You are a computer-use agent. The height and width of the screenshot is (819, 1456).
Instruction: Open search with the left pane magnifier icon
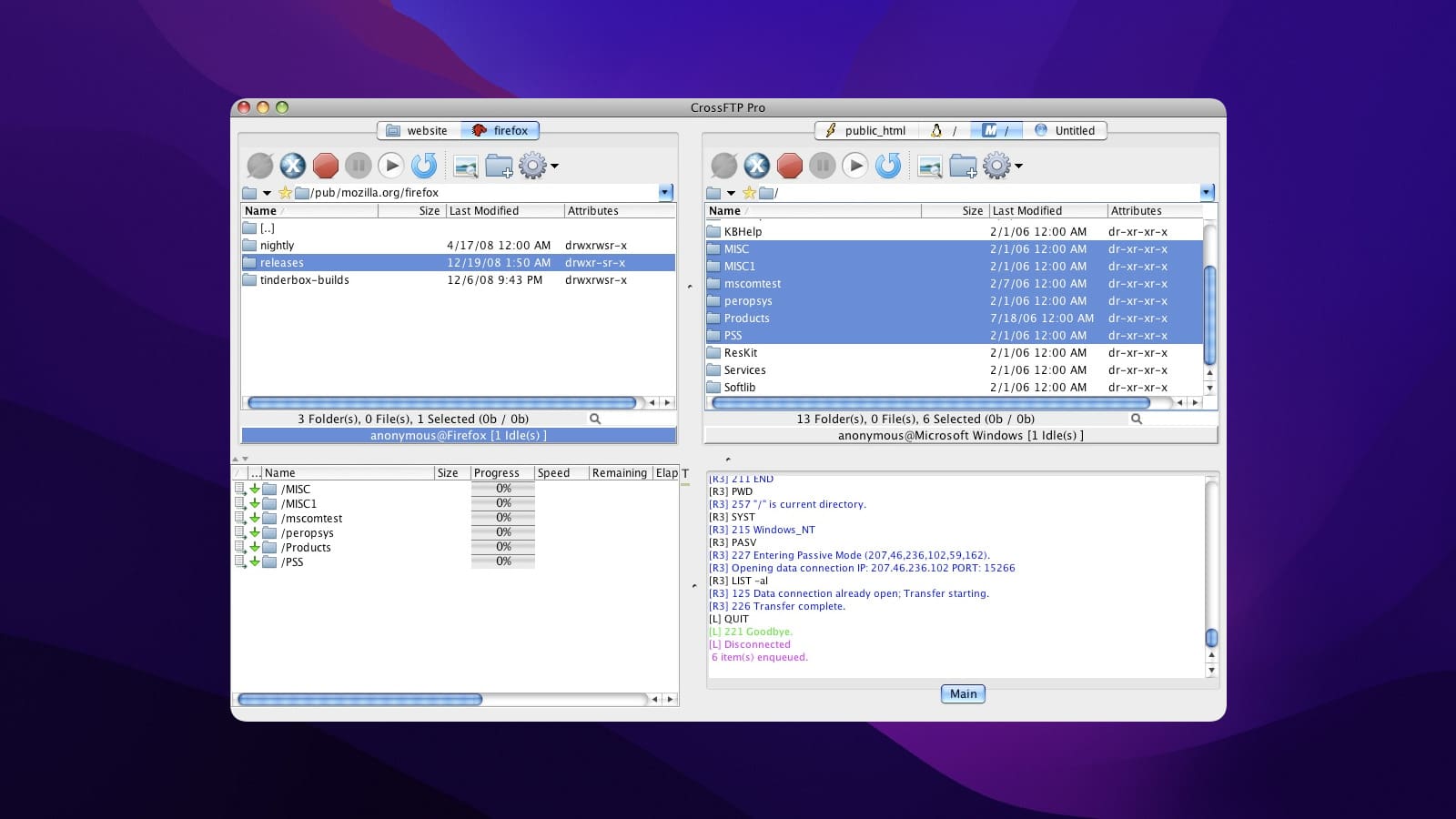click(595, 419)
